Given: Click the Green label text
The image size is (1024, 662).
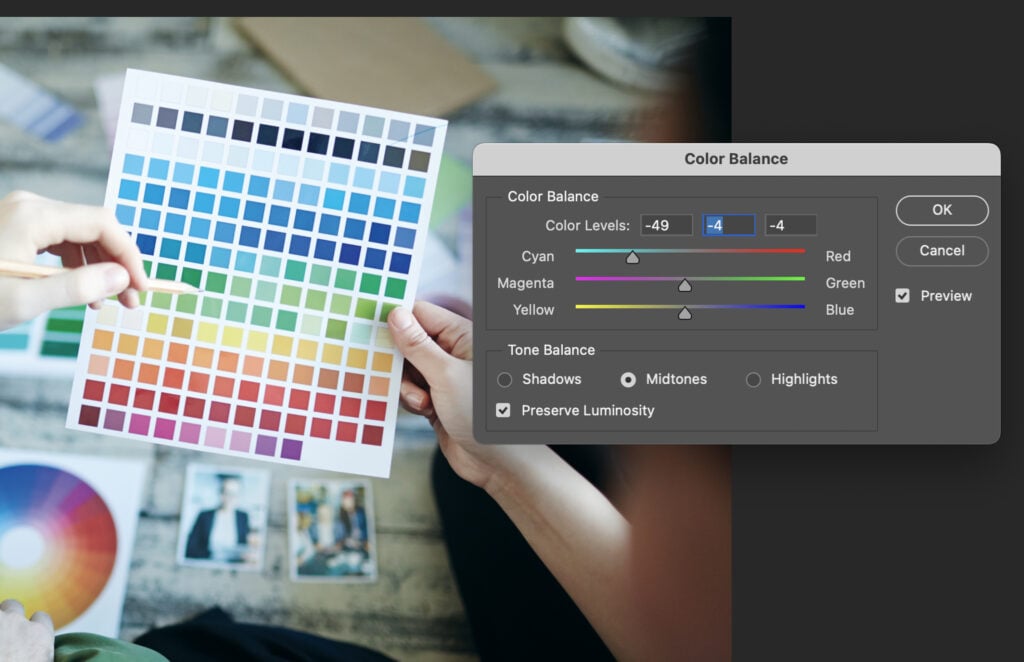Looking at the screenshot, I should click(845, 283).
